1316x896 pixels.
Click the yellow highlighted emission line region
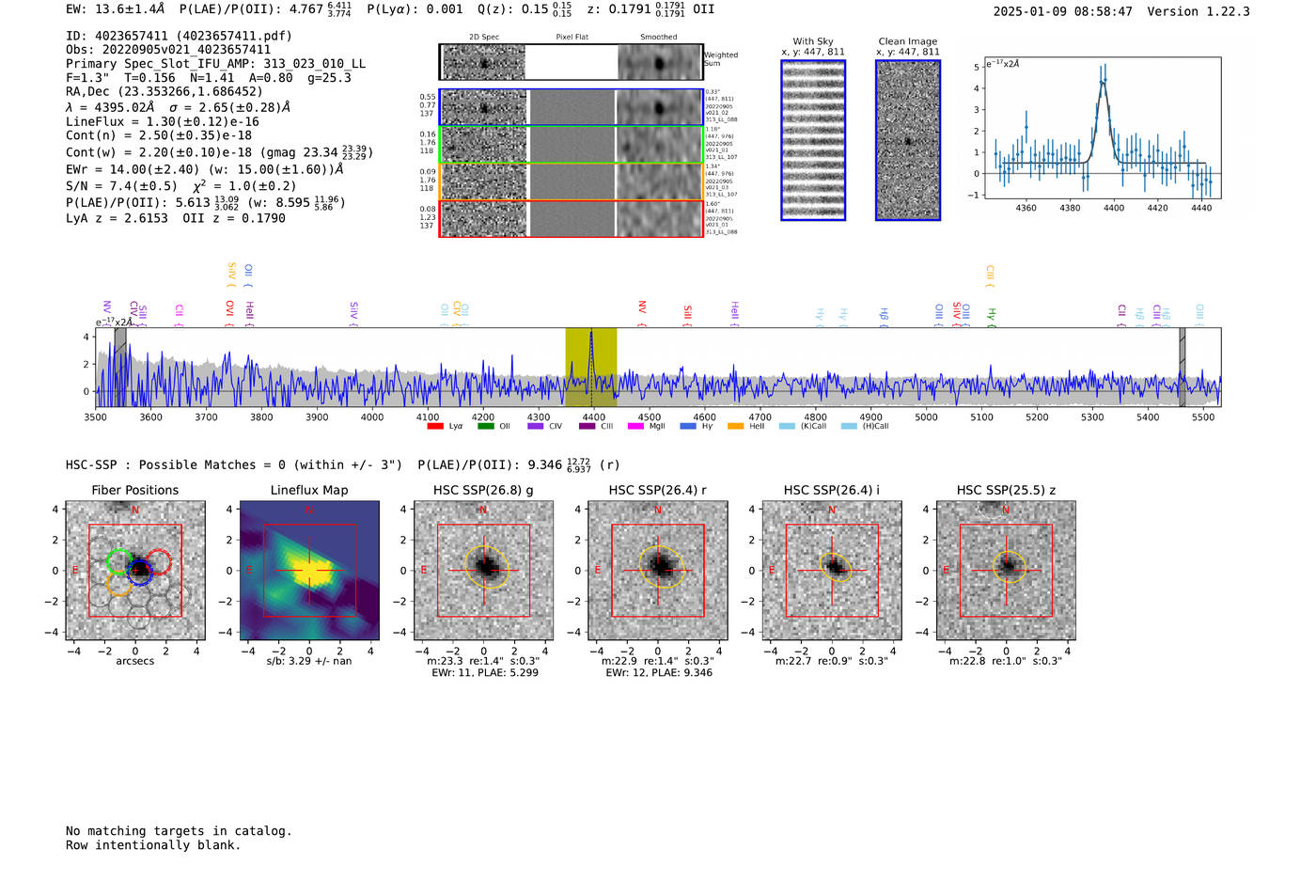click(x=590, y=367)
